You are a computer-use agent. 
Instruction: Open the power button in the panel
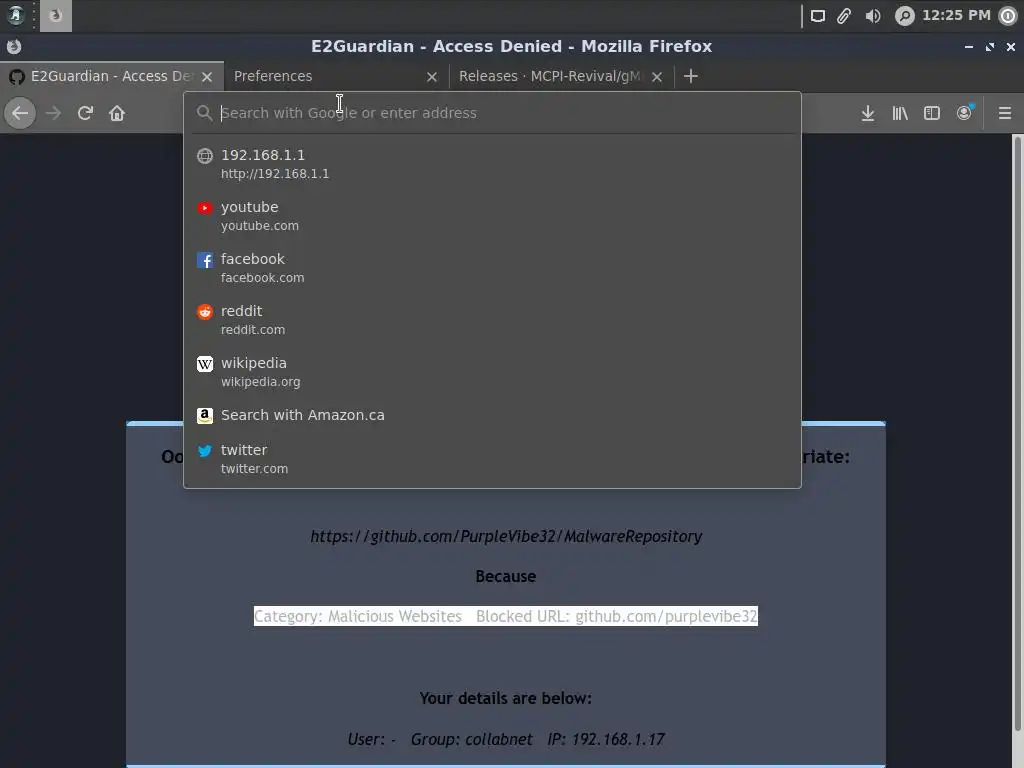pyautogui.click(x=1009, y=16)
